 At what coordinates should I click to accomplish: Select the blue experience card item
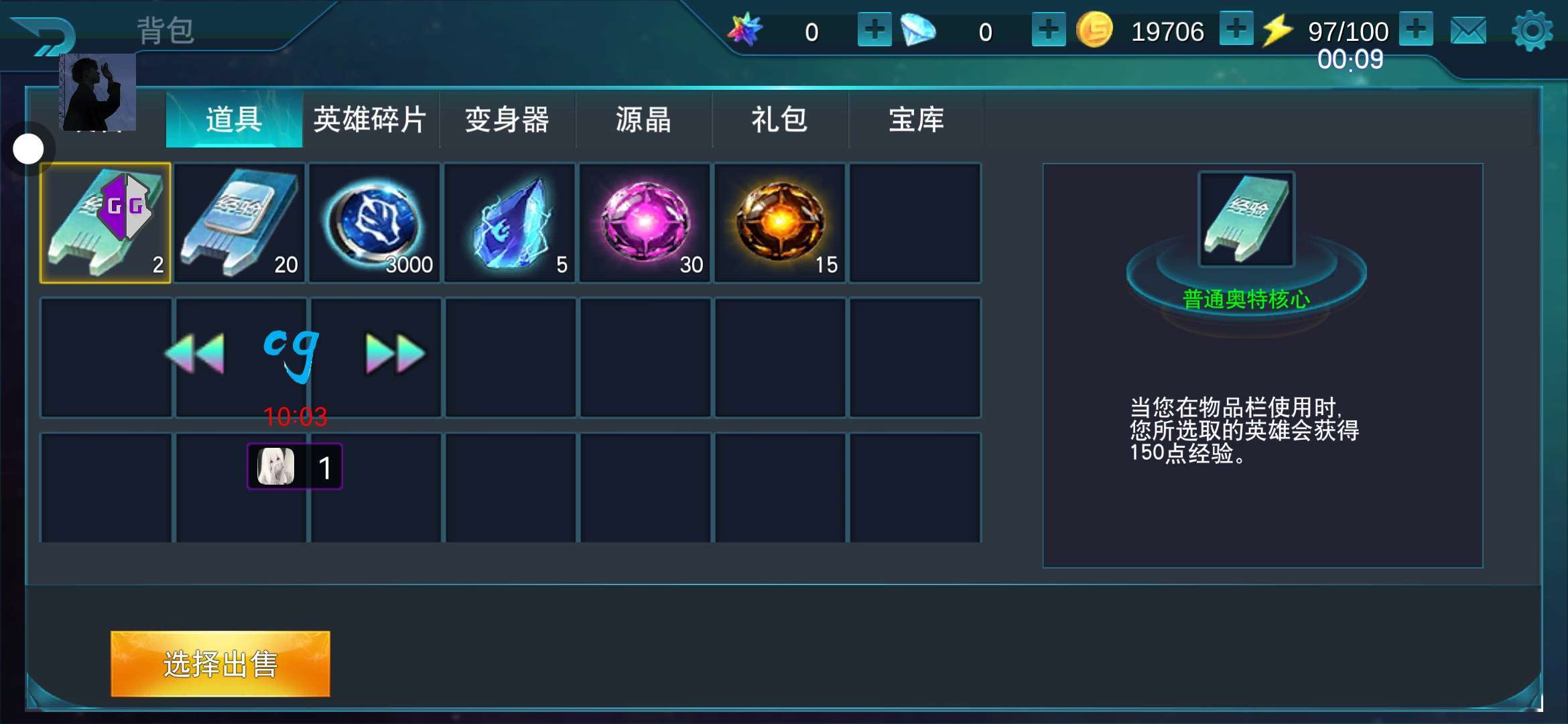[x=240, y=223]
